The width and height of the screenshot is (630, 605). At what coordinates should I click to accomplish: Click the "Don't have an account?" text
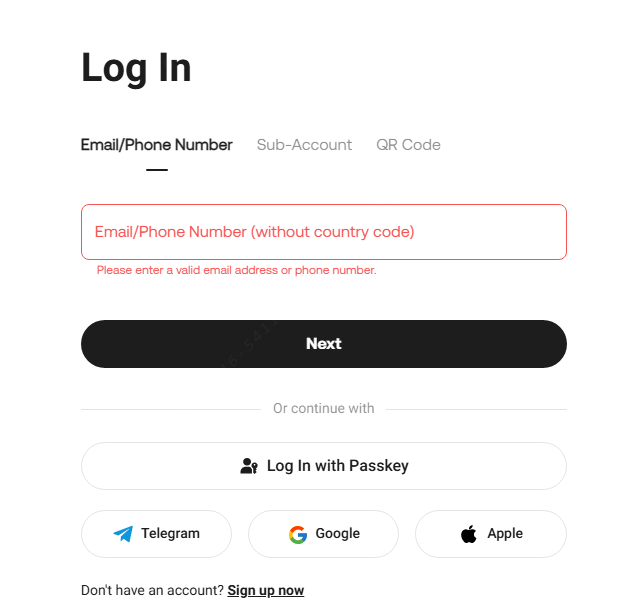[152, 591]
